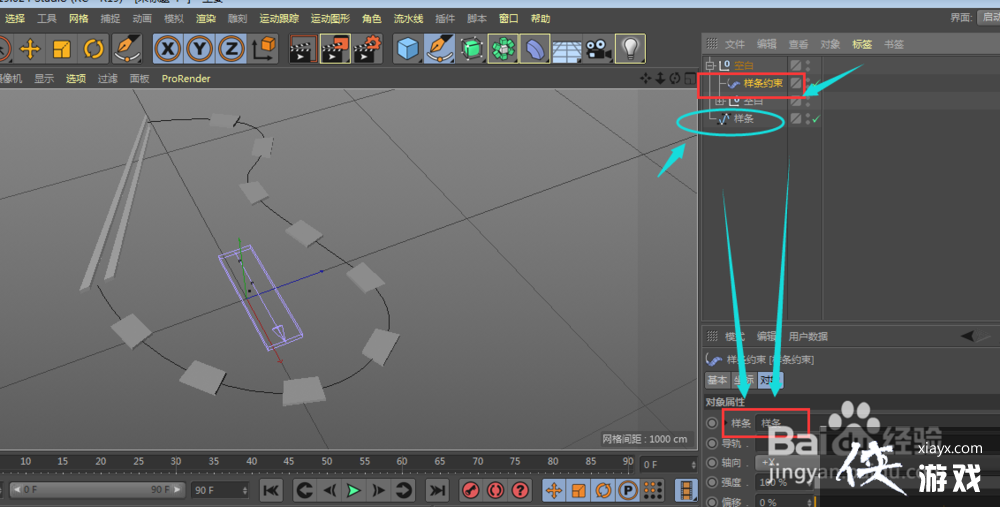Select the Move tool
The width and height of the screenshot is (1000, 507).
tap(30, 48)
